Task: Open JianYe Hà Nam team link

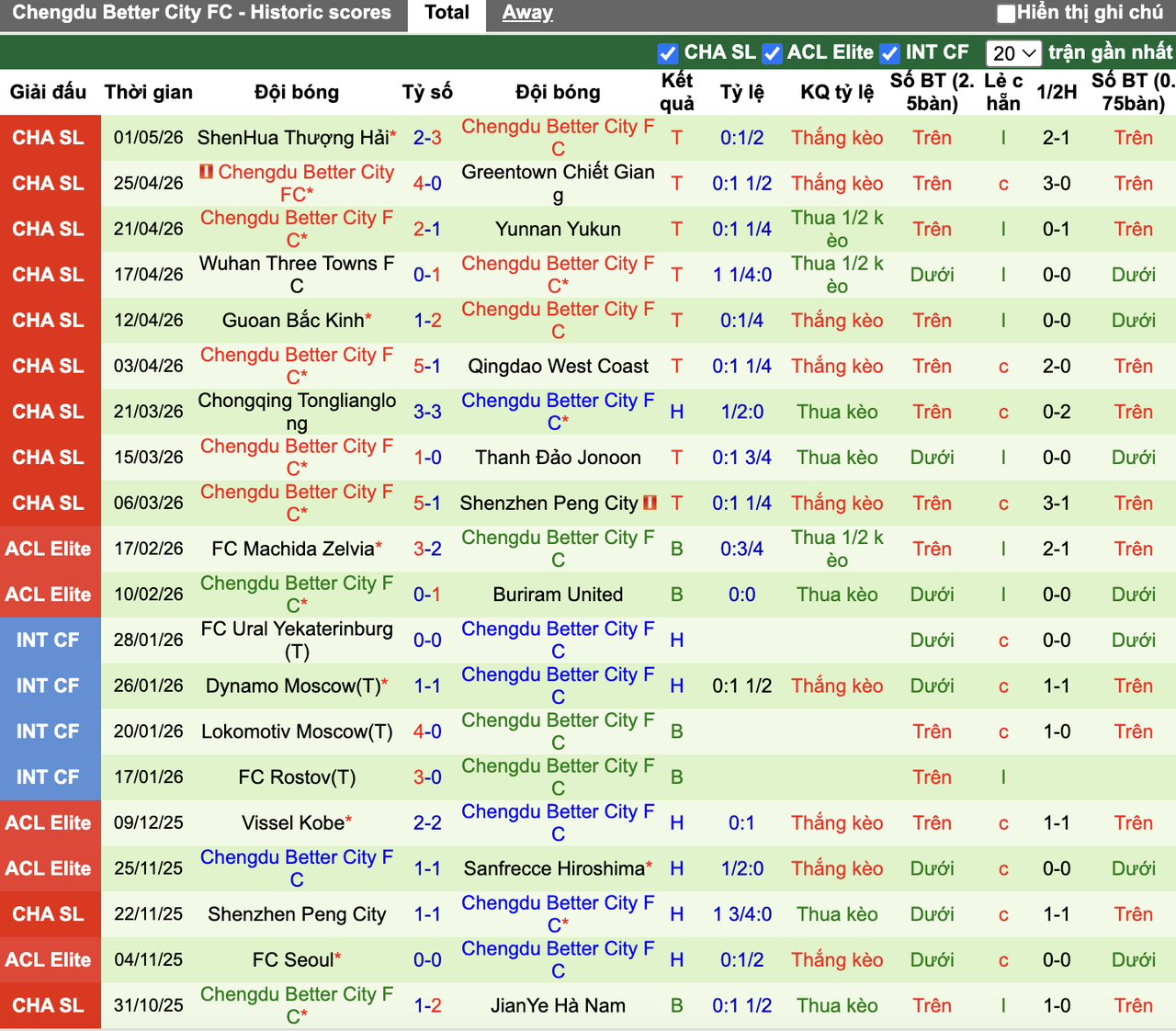Action: [558, 1005]
